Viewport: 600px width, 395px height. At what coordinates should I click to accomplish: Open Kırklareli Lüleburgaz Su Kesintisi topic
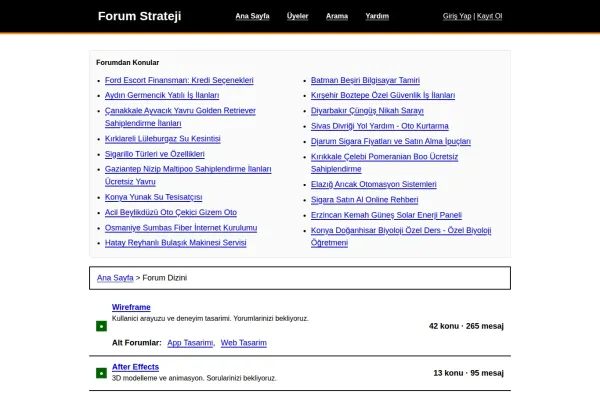(x=163, y=139)
